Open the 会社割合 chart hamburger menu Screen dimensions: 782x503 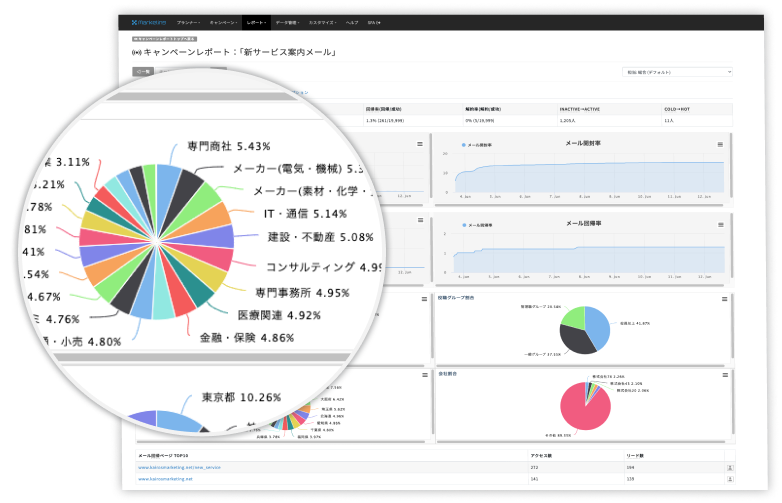(725, 375)
